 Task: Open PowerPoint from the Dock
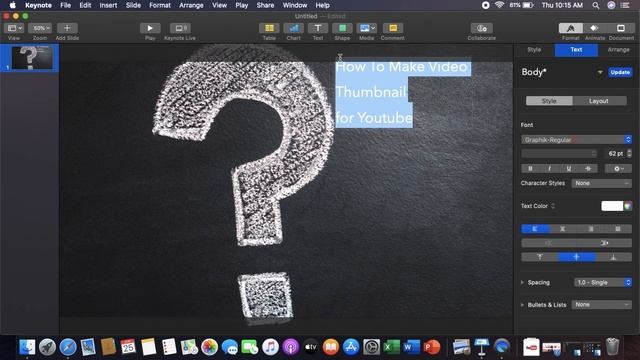[x=432, y=347]
